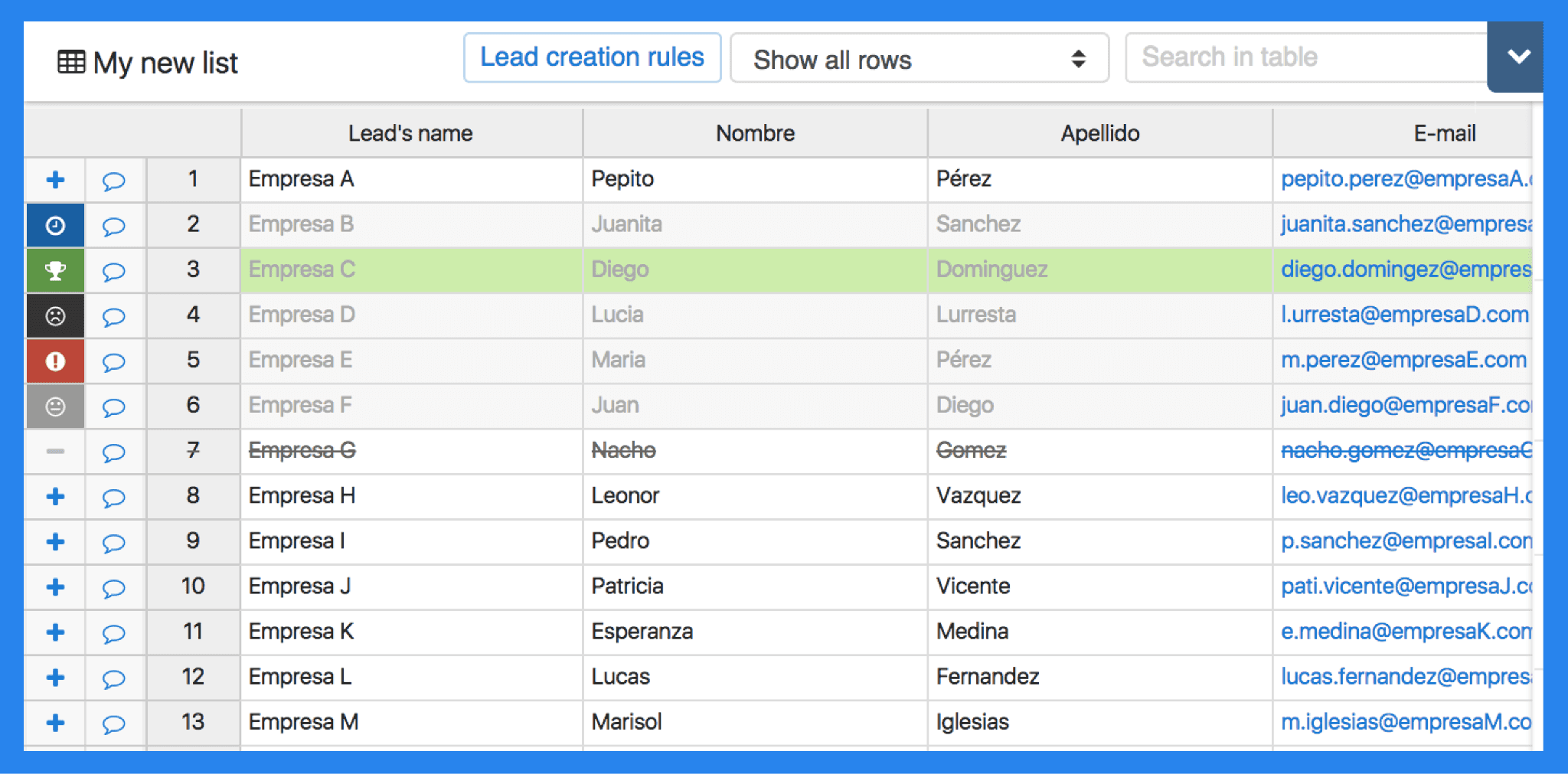The width and height of the screenshot is (1568, 774).
Task: Click the plus icon for Empresa J row
Action: pyautogui.click(x=55, y=586)
